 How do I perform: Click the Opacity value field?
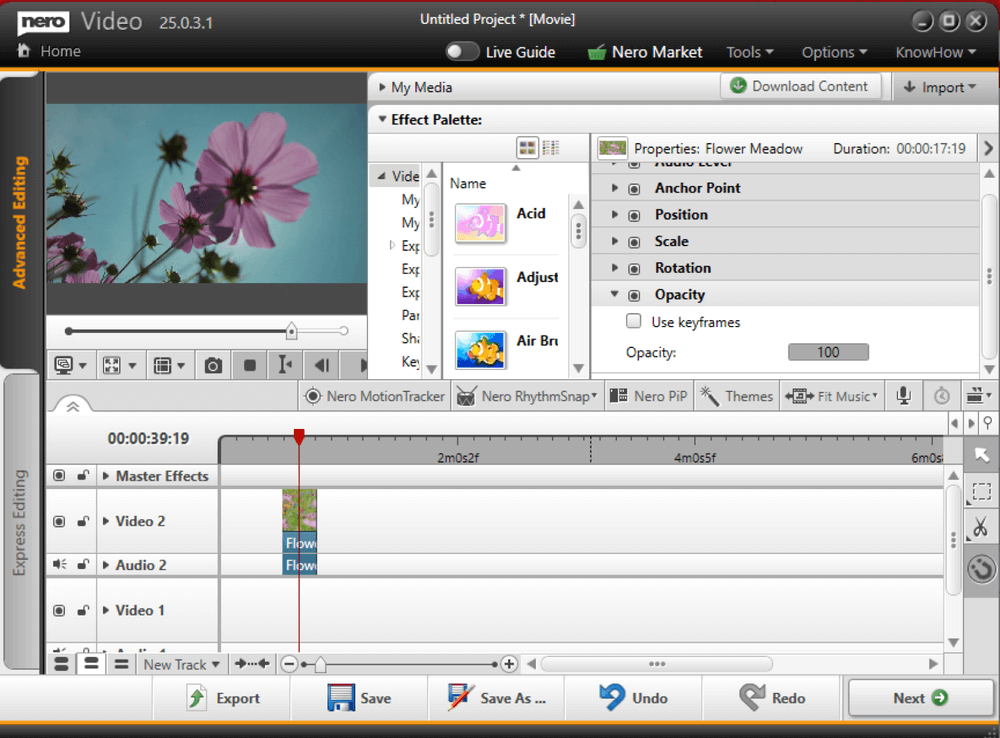coord(828,352)
